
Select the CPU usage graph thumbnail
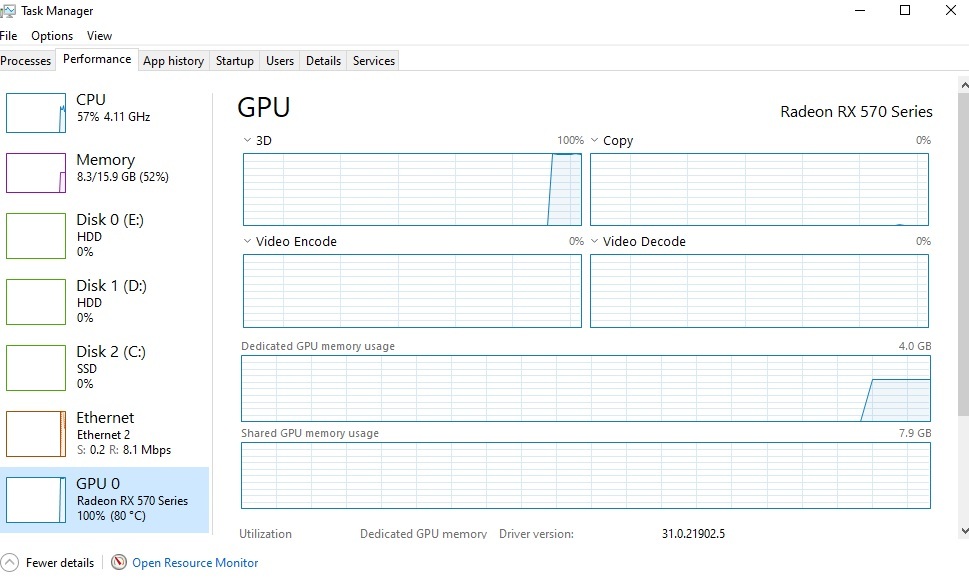click(36, 113)
